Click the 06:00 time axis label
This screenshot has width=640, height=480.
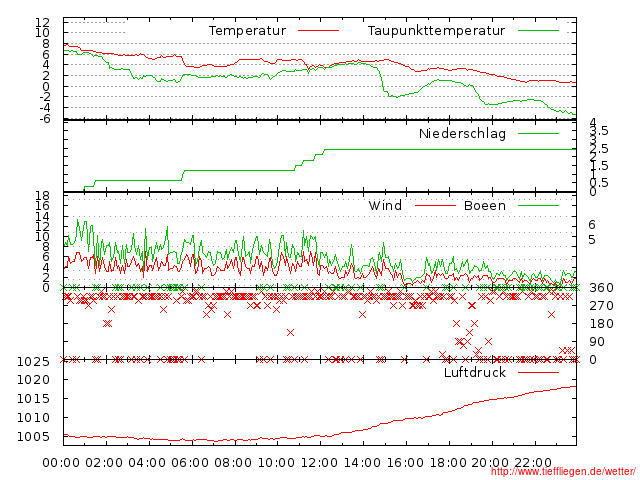tap(190, 463)
